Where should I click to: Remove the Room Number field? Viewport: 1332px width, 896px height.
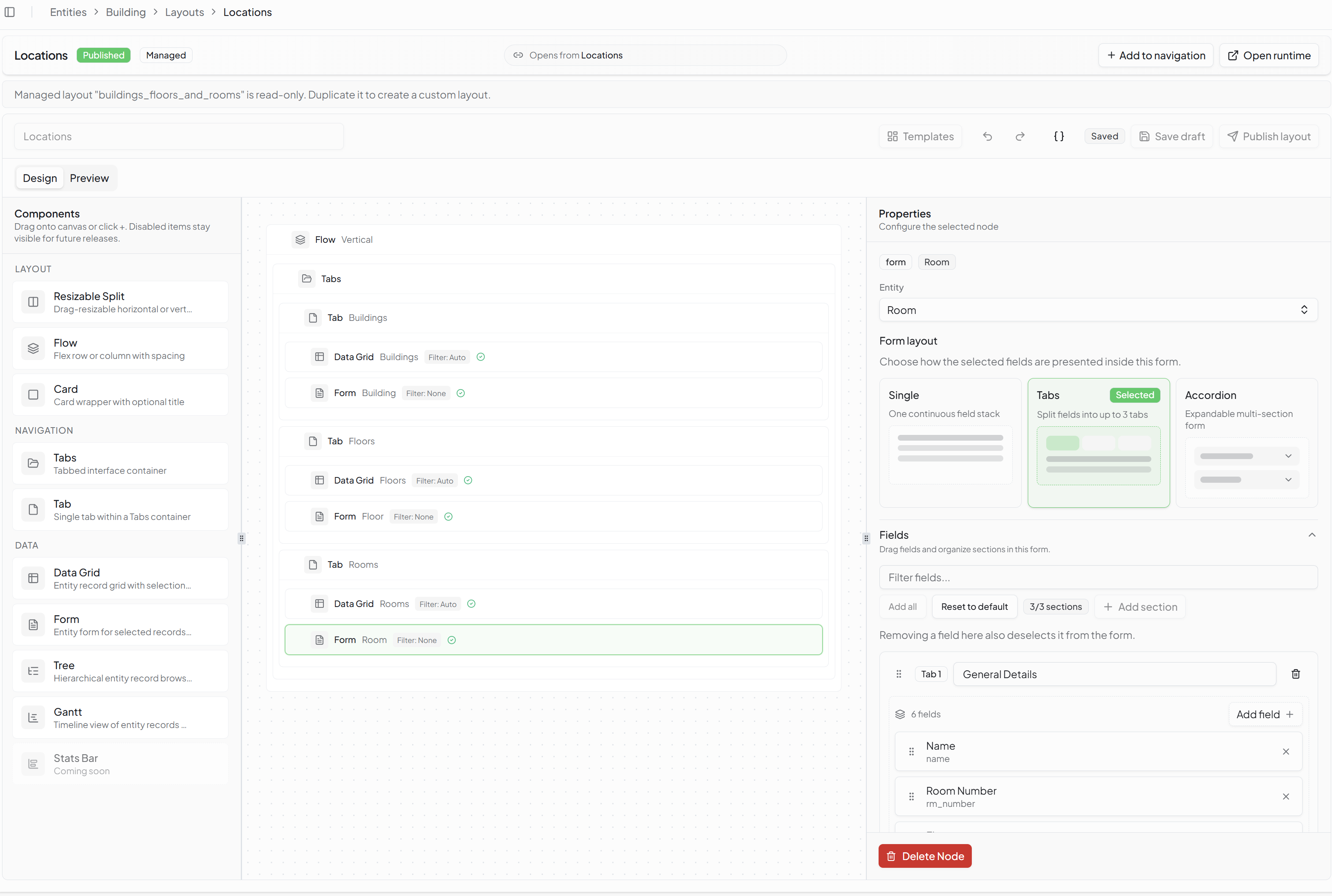(1286, 797)
